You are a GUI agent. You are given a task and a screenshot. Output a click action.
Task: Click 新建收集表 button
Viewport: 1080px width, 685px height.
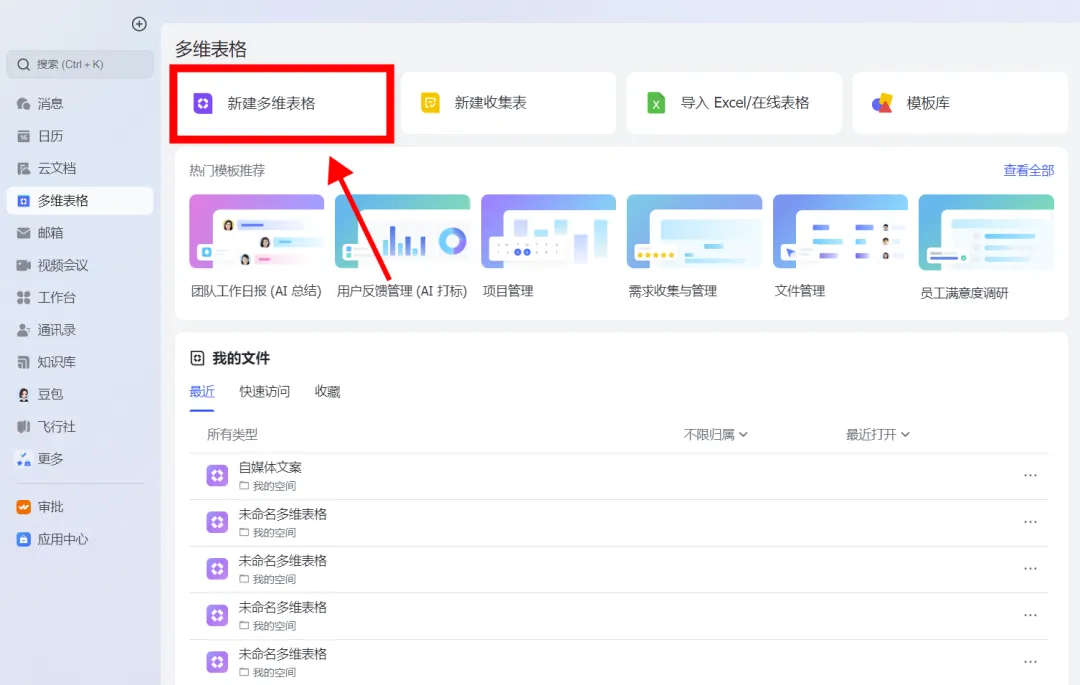pyautogui.click(x=508, y=103)
